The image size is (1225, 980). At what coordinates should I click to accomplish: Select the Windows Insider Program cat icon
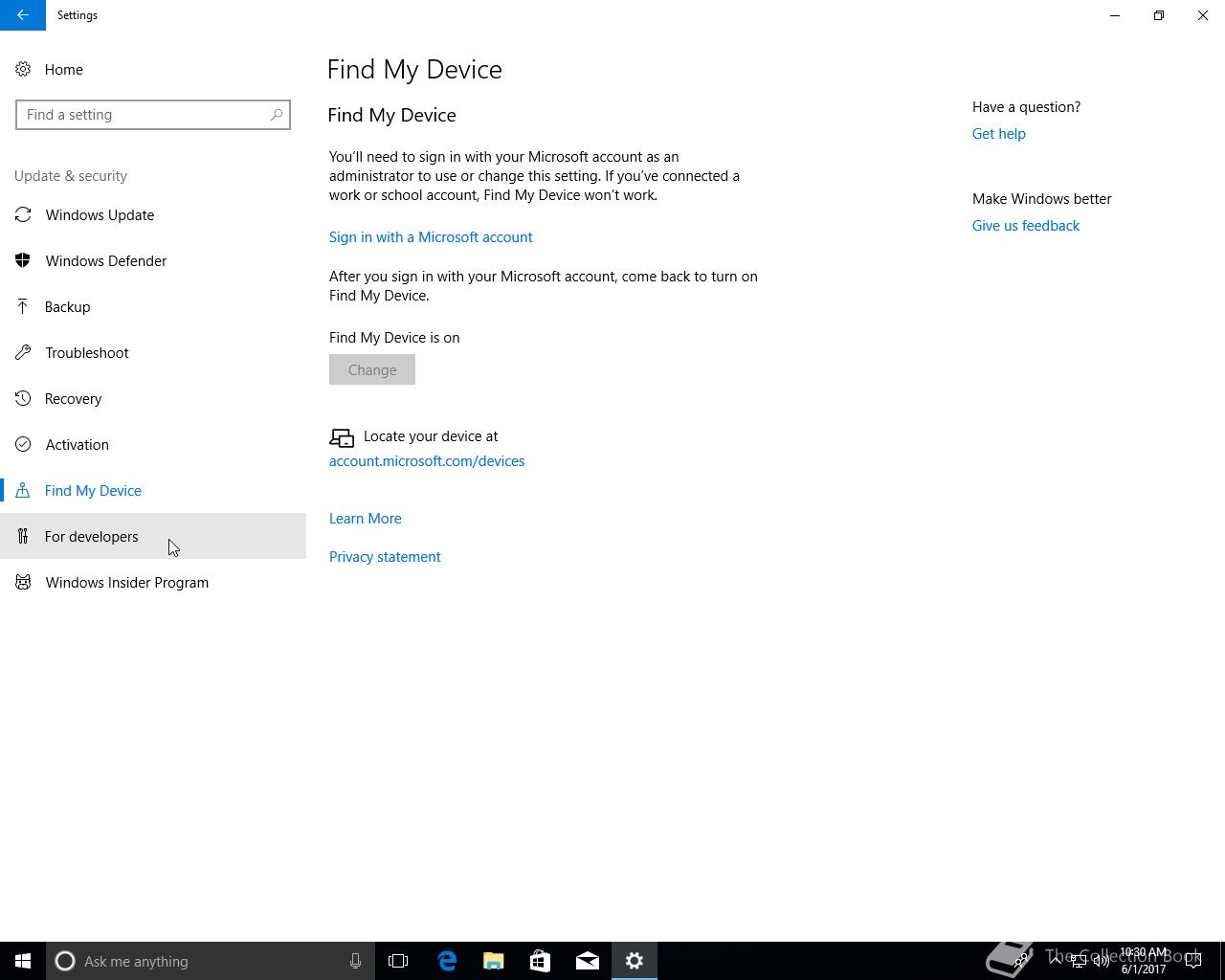pyautogui.click(x=23, y=582)
